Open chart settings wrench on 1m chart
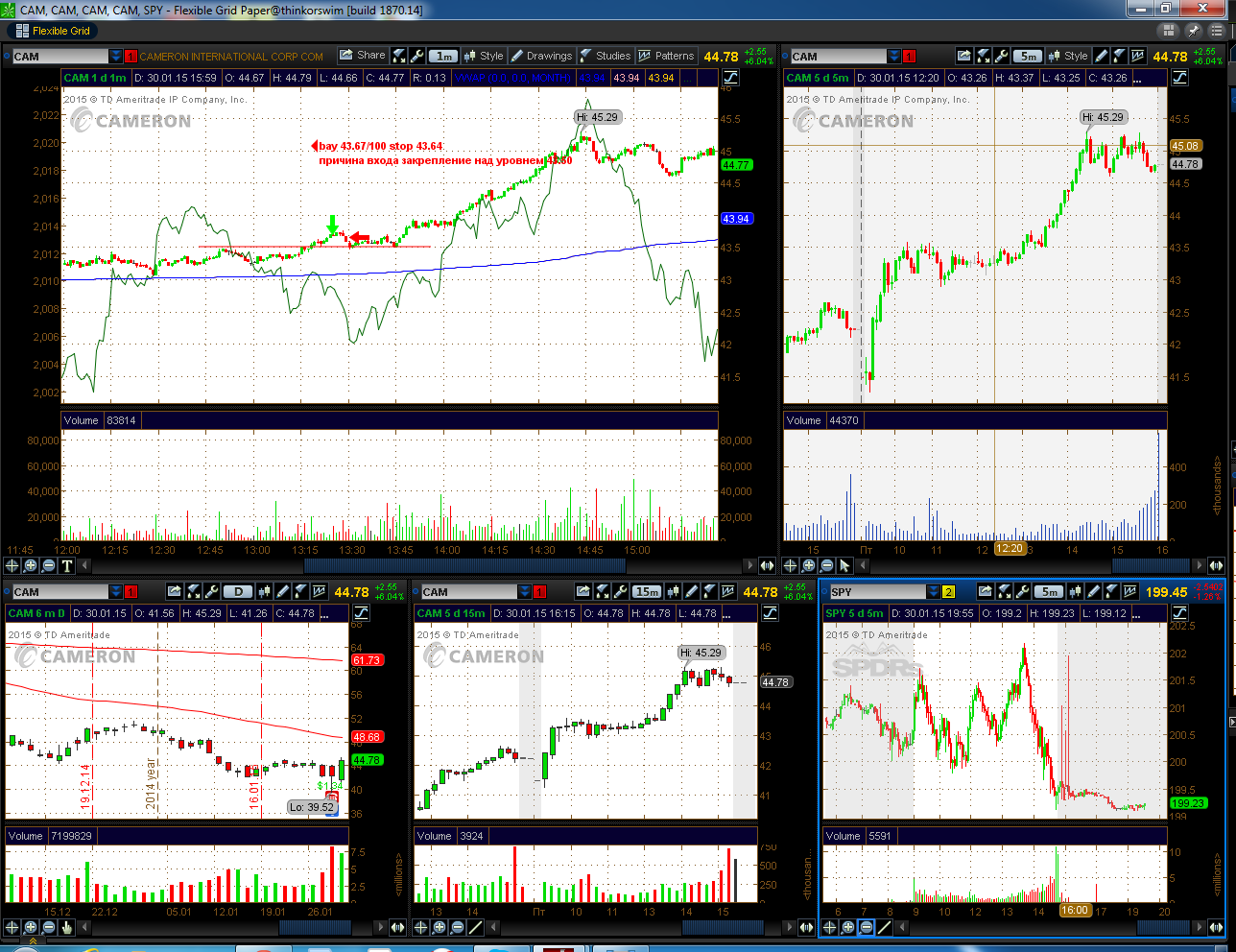 [x=417, y=56]
